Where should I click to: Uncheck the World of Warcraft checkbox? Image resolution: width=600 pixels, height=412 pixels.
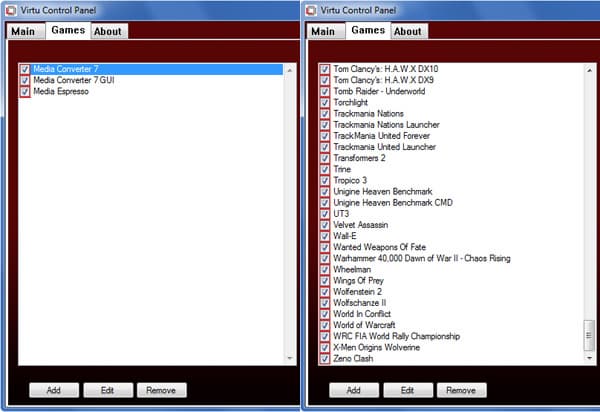click(324, 325)
